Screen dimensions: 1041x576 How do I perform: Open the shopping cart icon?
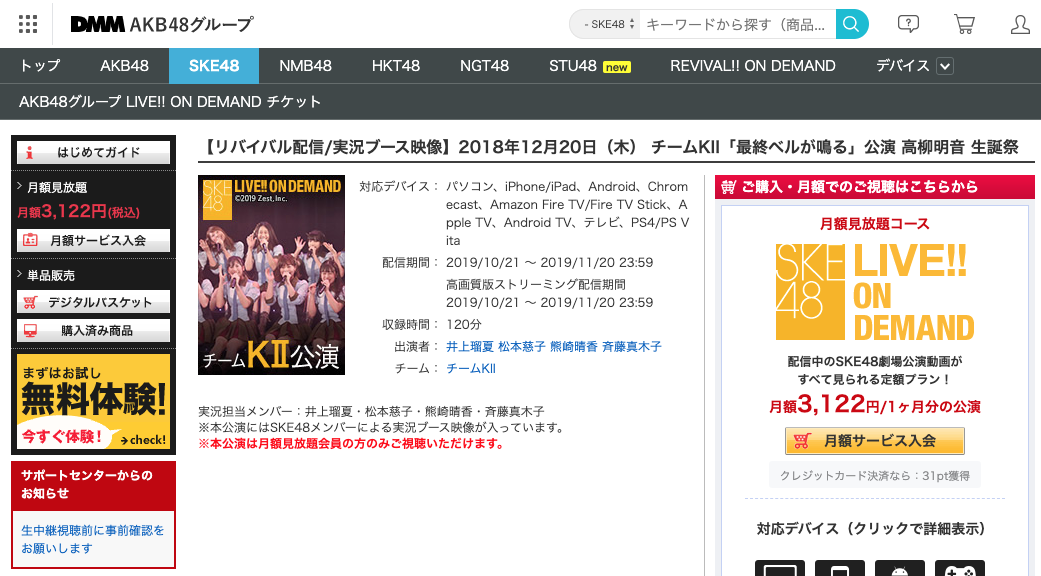[964, 25]
